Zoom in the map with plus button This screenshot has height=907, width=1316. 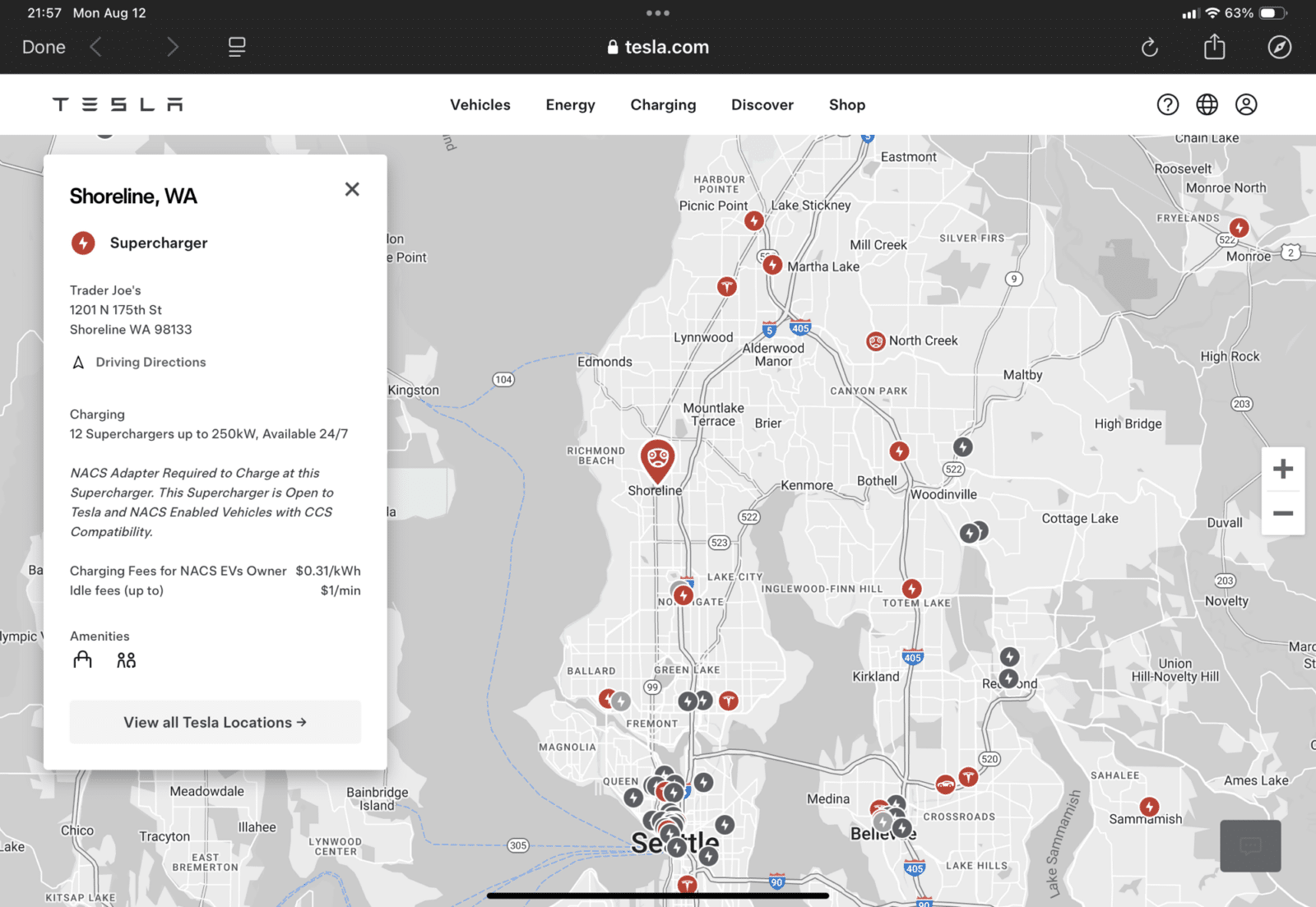pyautogui.click(x=1283, y=469)
